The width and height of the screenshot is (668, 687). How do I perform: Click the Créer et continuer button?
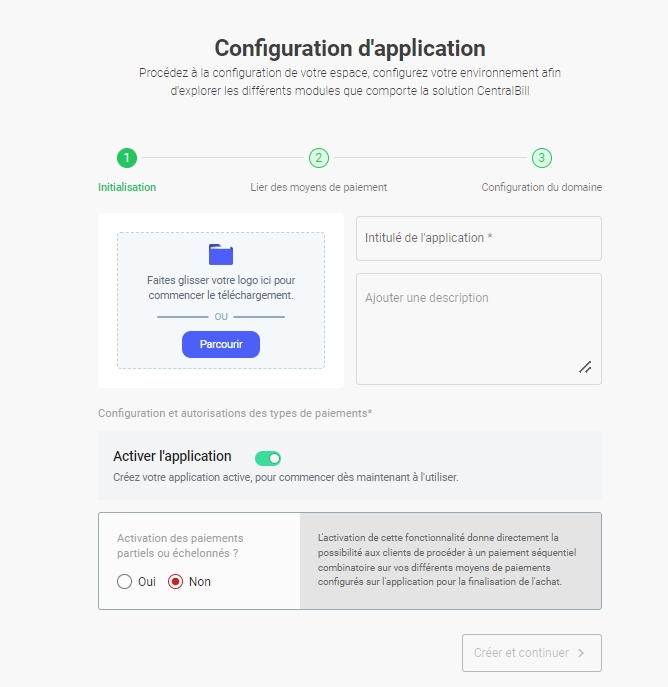[x=531, y=653]
